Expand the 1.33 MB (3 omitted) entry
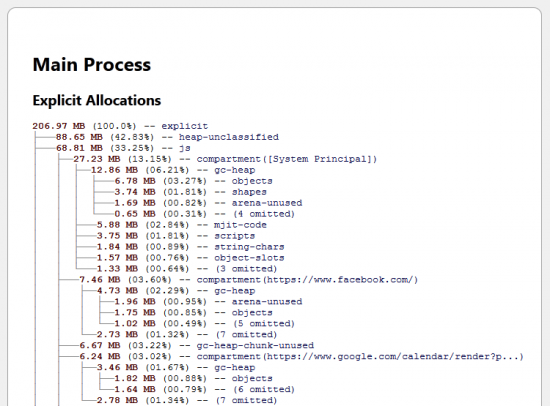This screenshot has height=406, width=550. click(187, 268)
